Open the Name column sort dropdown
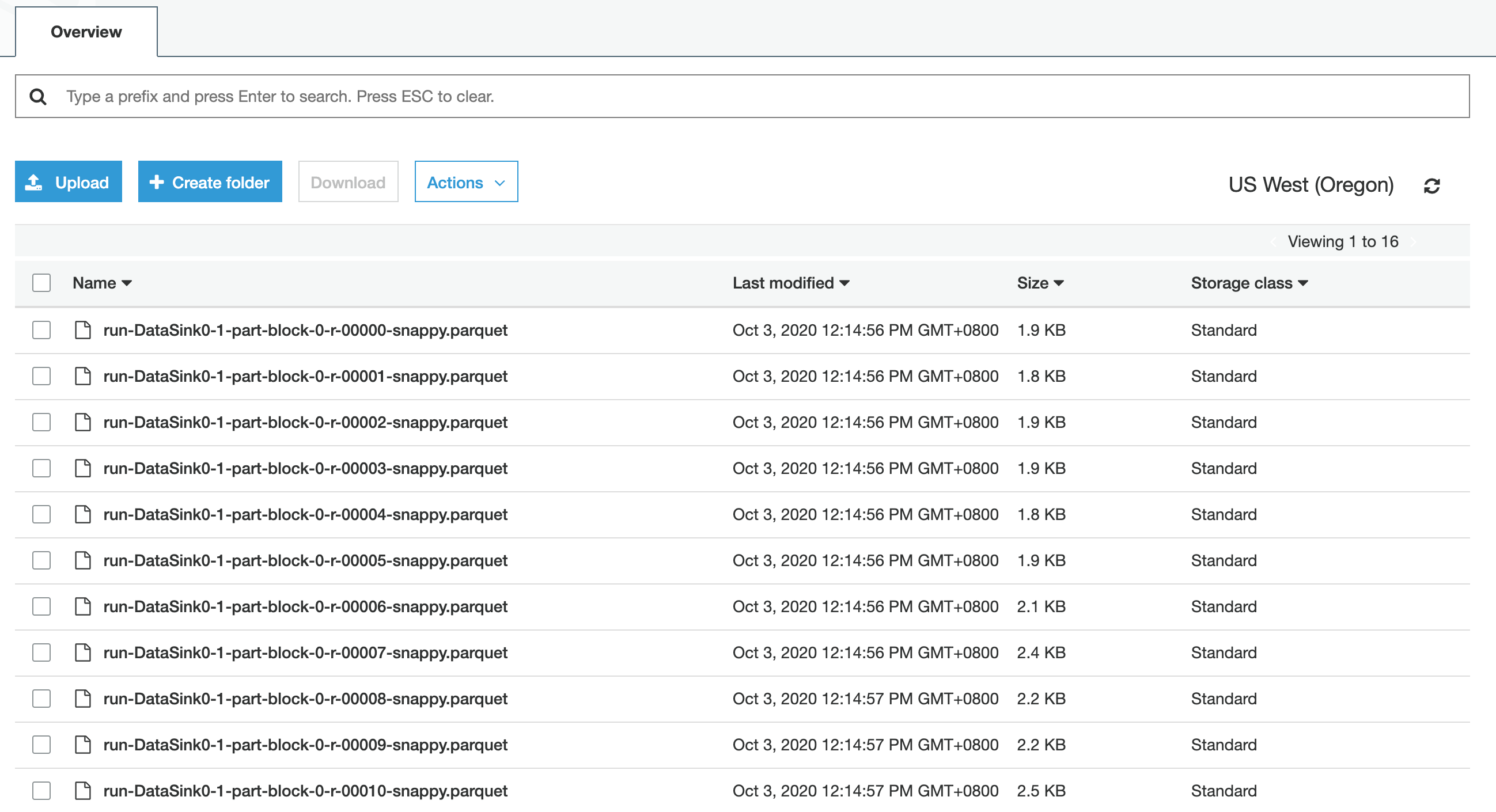This screenshot has width=1496, height=812. (x=102, y=283)
